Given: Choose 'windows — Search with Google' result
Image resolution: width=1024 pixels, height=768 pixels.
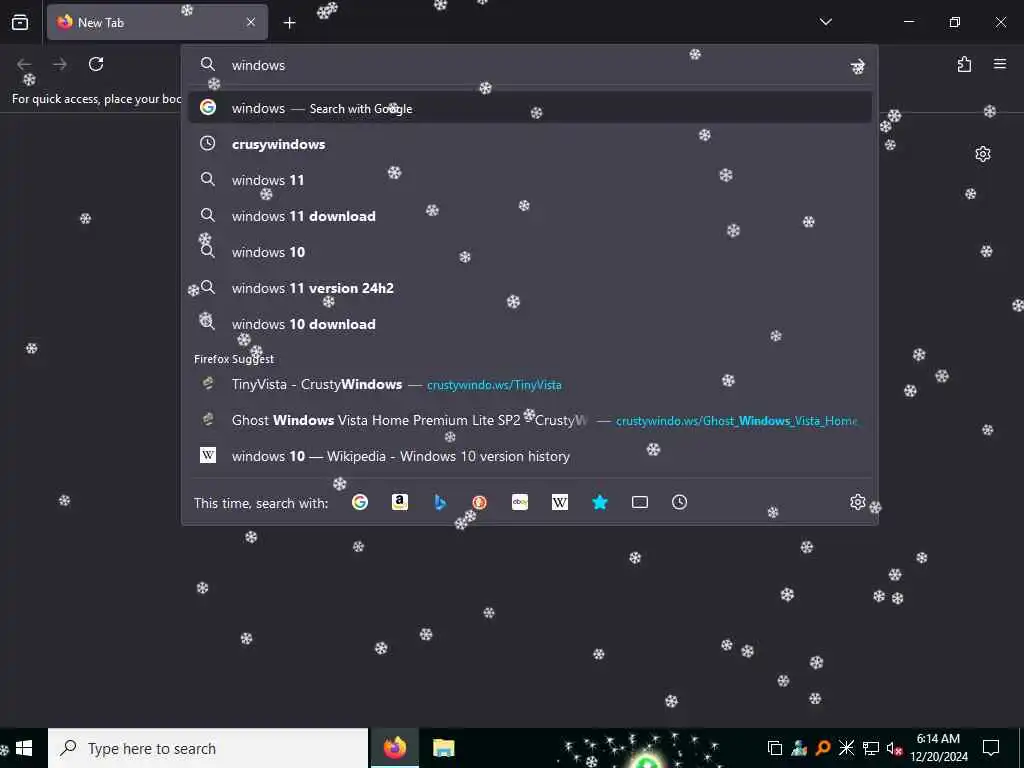Looking at the screenshot, I should (x=530, y=108).
